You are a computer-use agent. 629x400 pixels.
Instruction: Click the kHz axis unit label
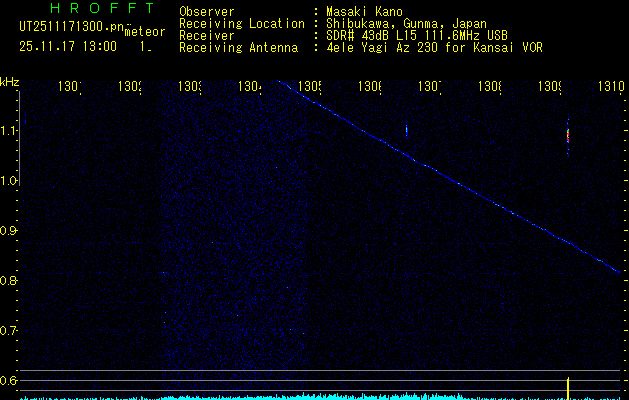click(x=10, y=82)
